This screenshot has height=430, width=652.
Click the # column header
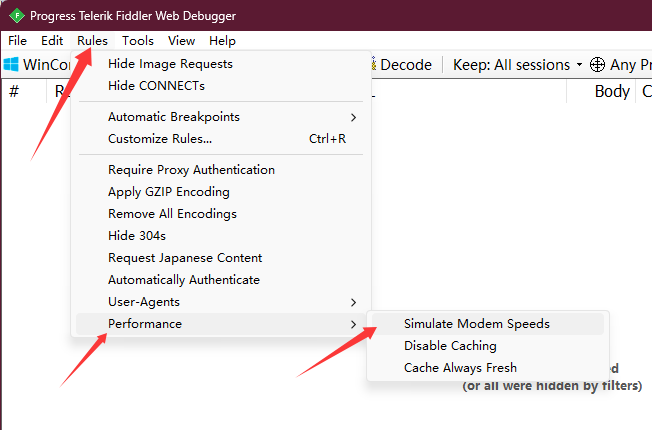click(14, 91)
